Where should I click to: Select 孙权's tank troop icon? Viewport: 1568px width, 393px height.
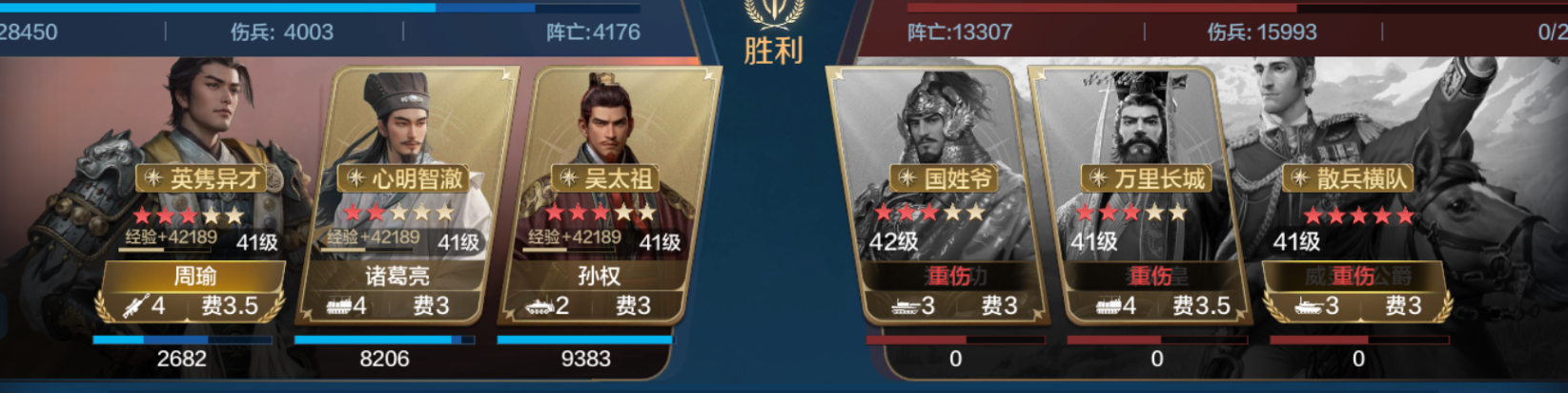click(540, 306)
